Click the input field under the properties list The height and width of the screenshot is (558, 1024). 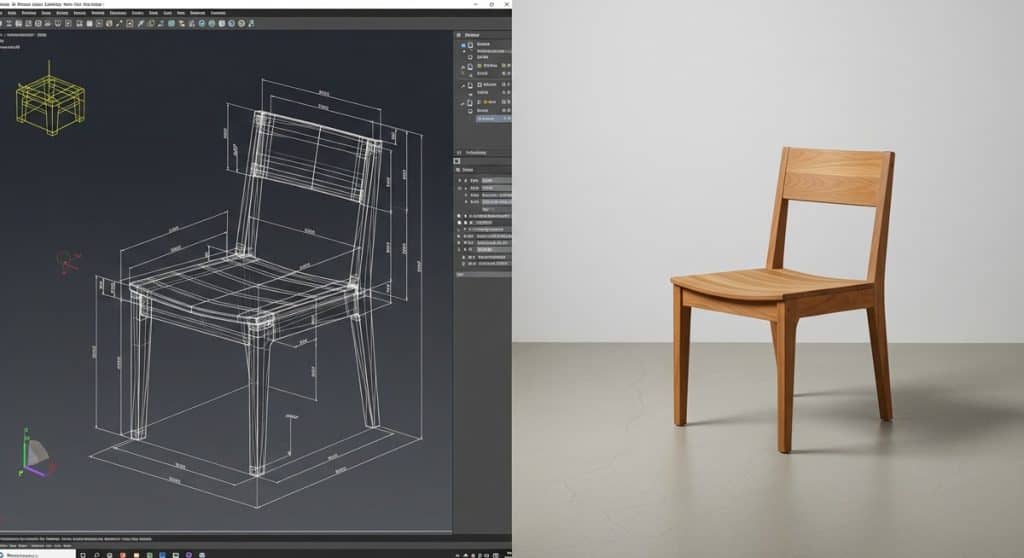483,274
